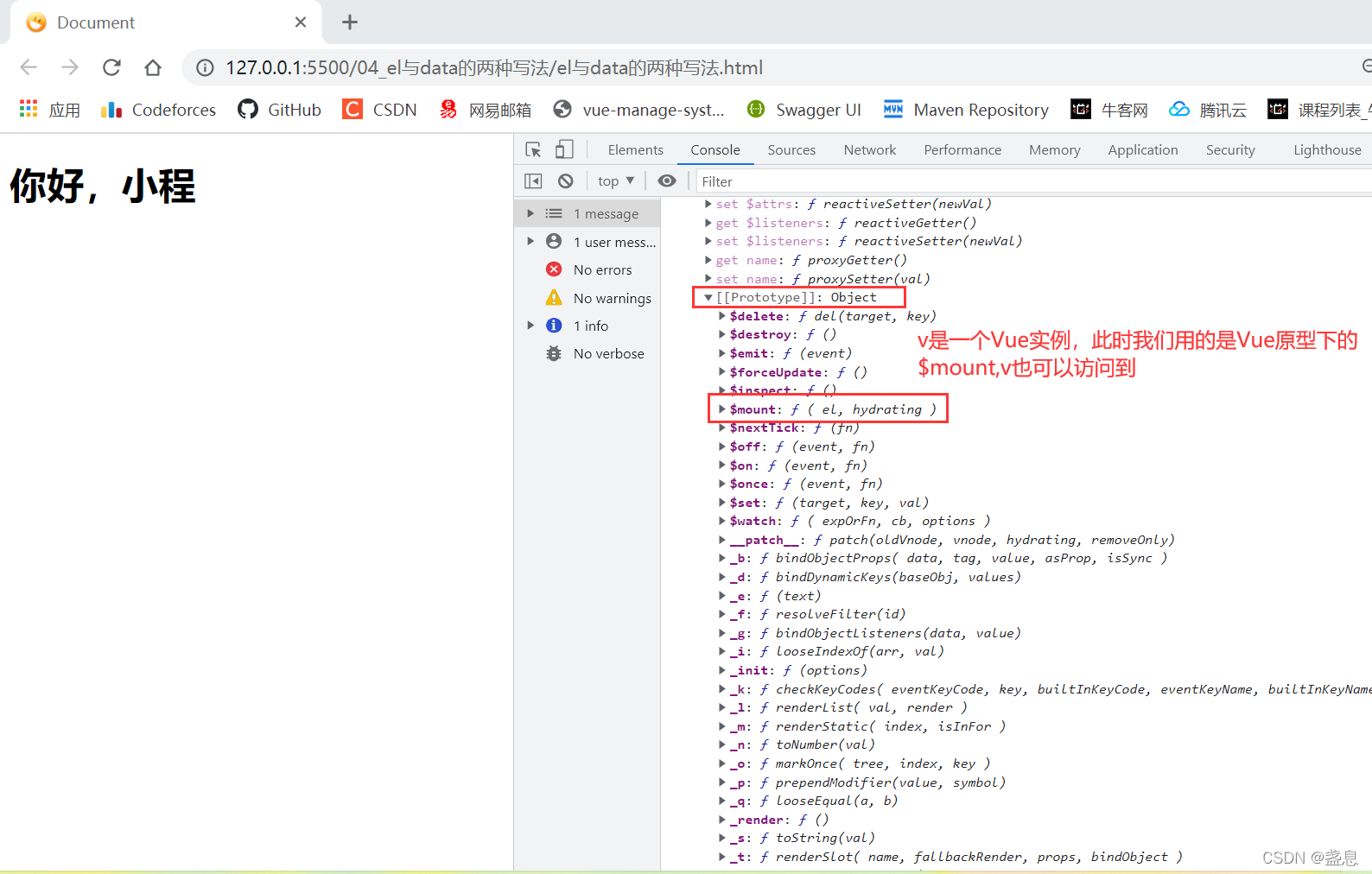Screen dimensions: 1372x874
Task: Open the 应用 apps bookmark
Action: click(x=50, y=110)
